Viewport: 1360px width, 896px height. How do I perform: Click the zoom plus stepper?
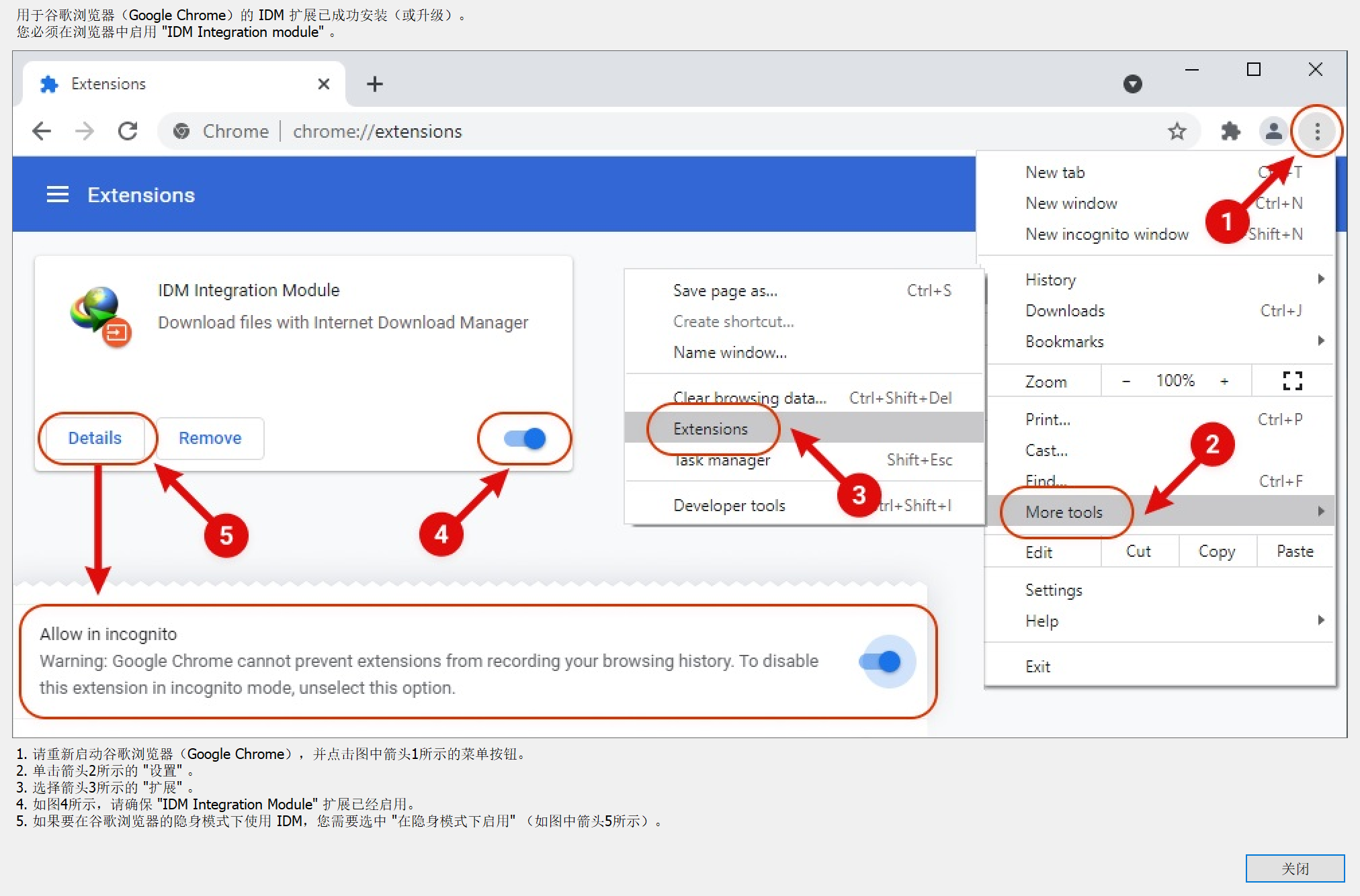click(1224, 381)
